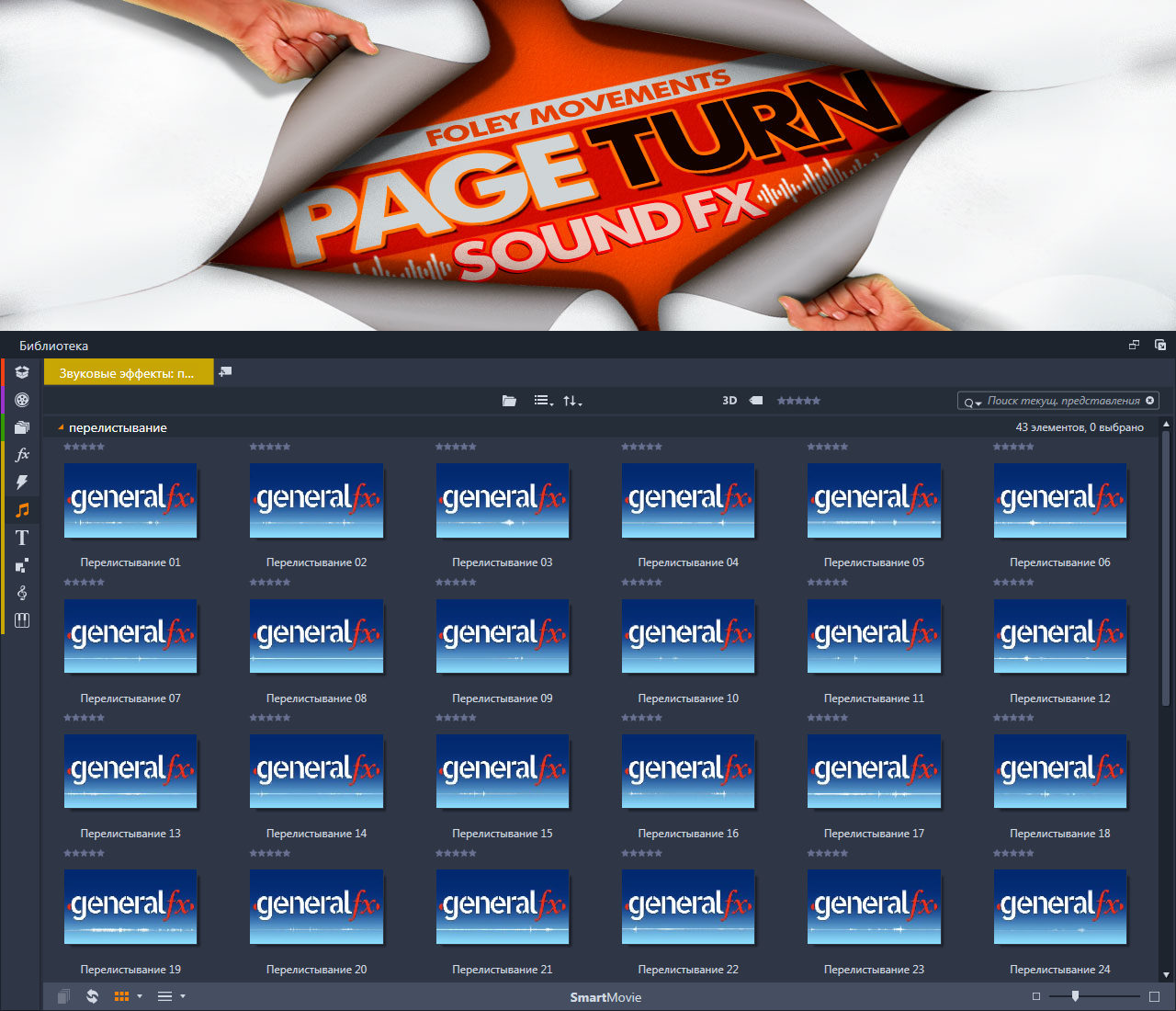The width and height of the screenshot is (1176, 1011).
Task: Open the ScoreFitter treble clef category
Action: [x=22, y=593]
